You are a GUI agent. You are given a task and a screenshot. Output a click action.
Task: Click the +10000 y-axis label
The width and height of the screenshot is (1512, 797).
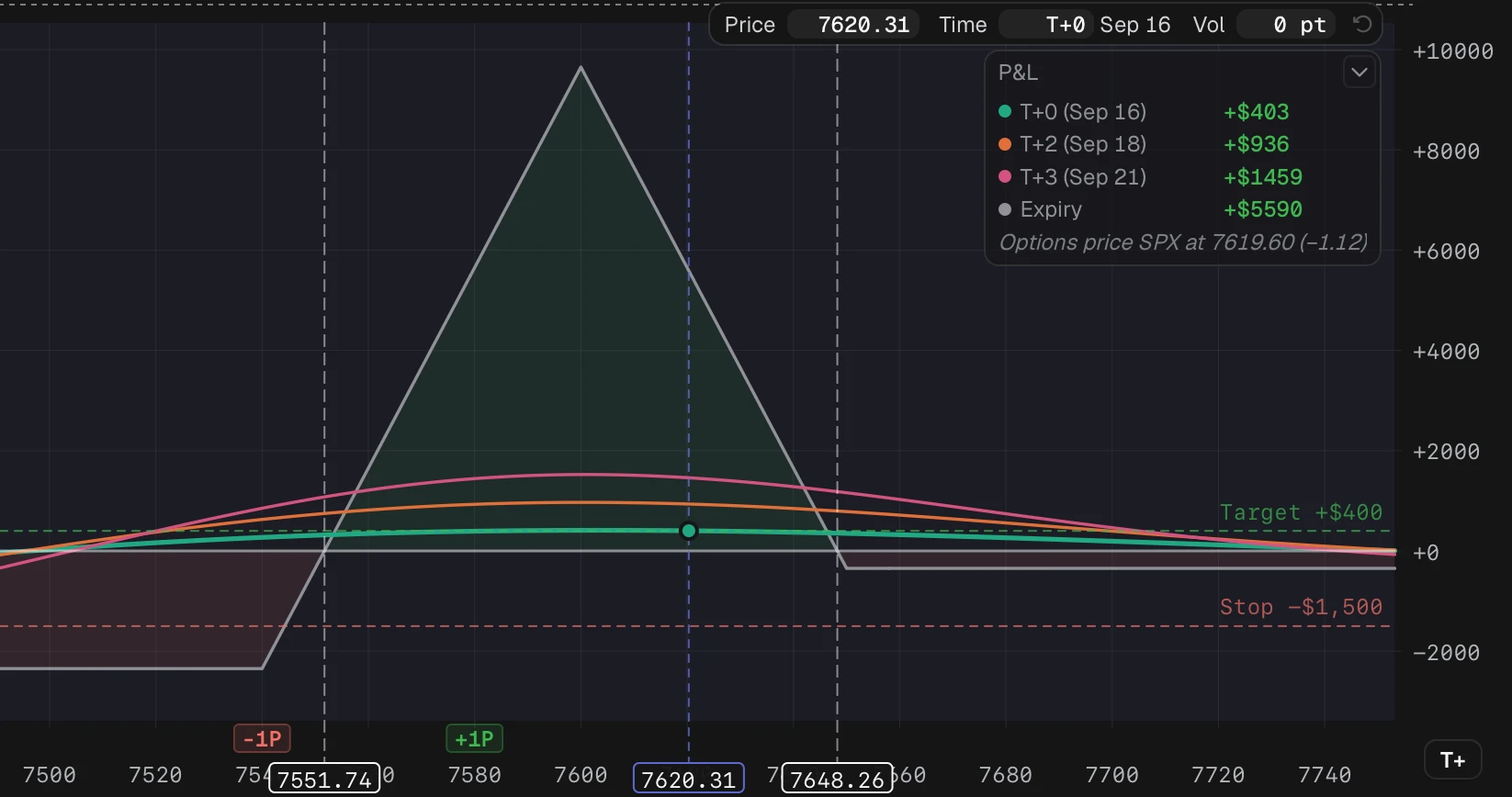pyautogui.click(x=1453, y=51)
